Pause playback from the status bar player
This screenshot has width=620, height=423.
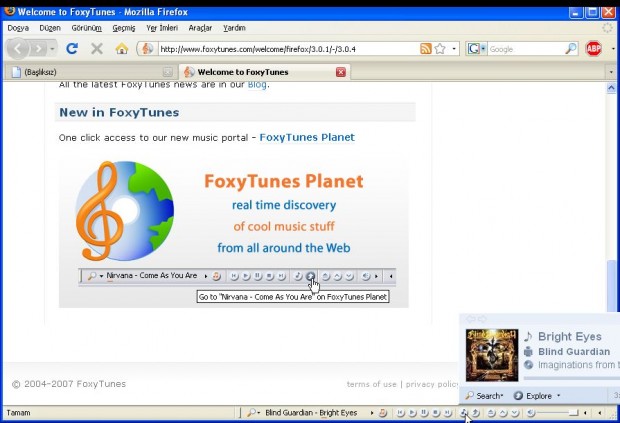424,413
